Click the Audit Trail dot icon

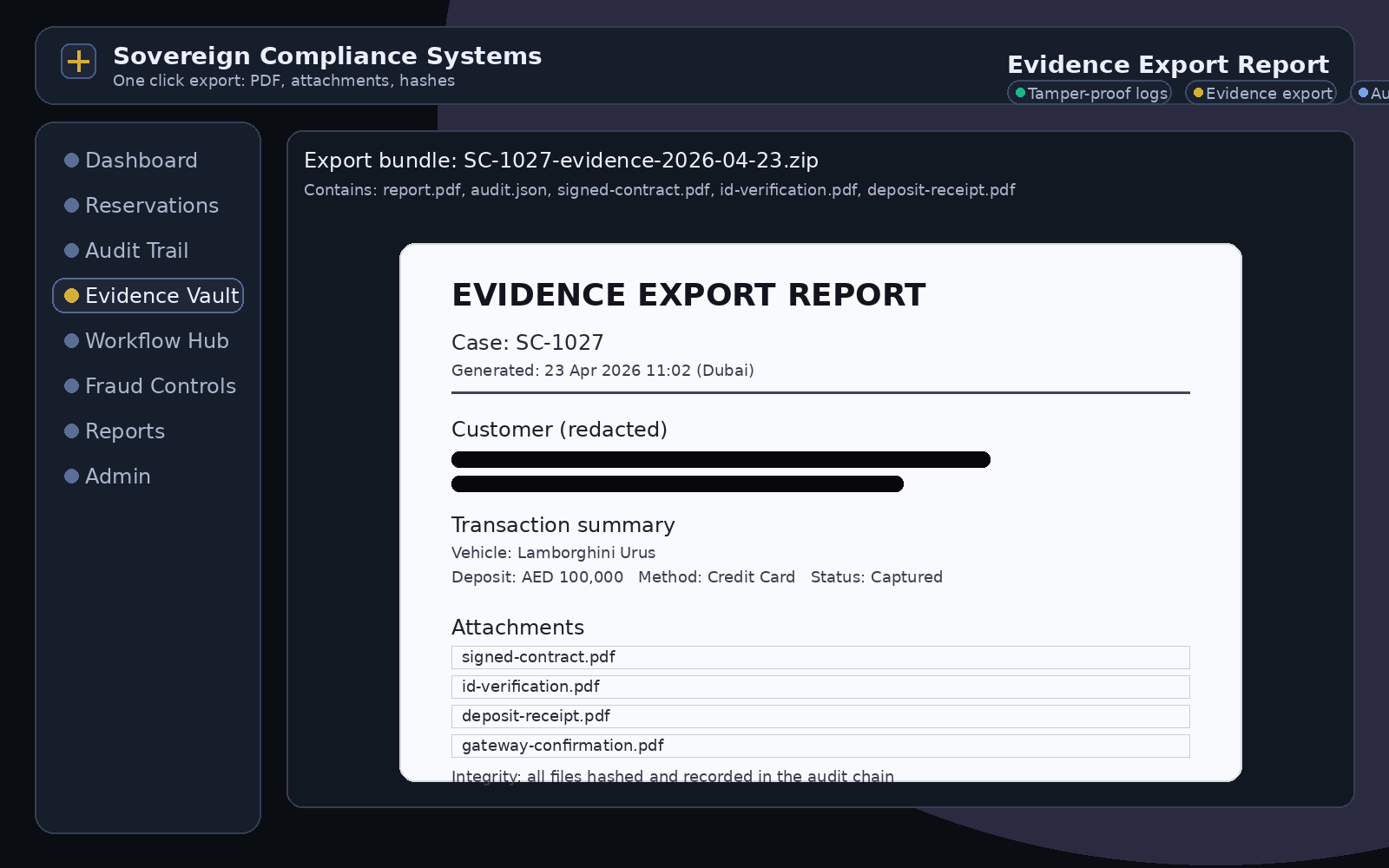pos(71,249)
